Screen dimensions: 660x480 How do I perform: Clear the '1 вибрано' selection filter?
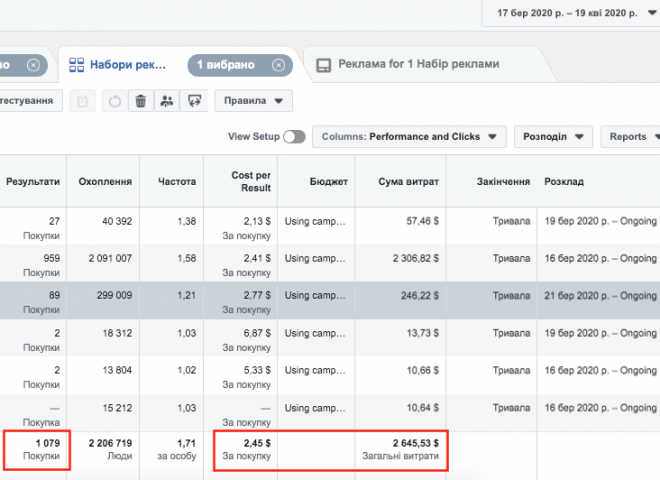point(278,65)
